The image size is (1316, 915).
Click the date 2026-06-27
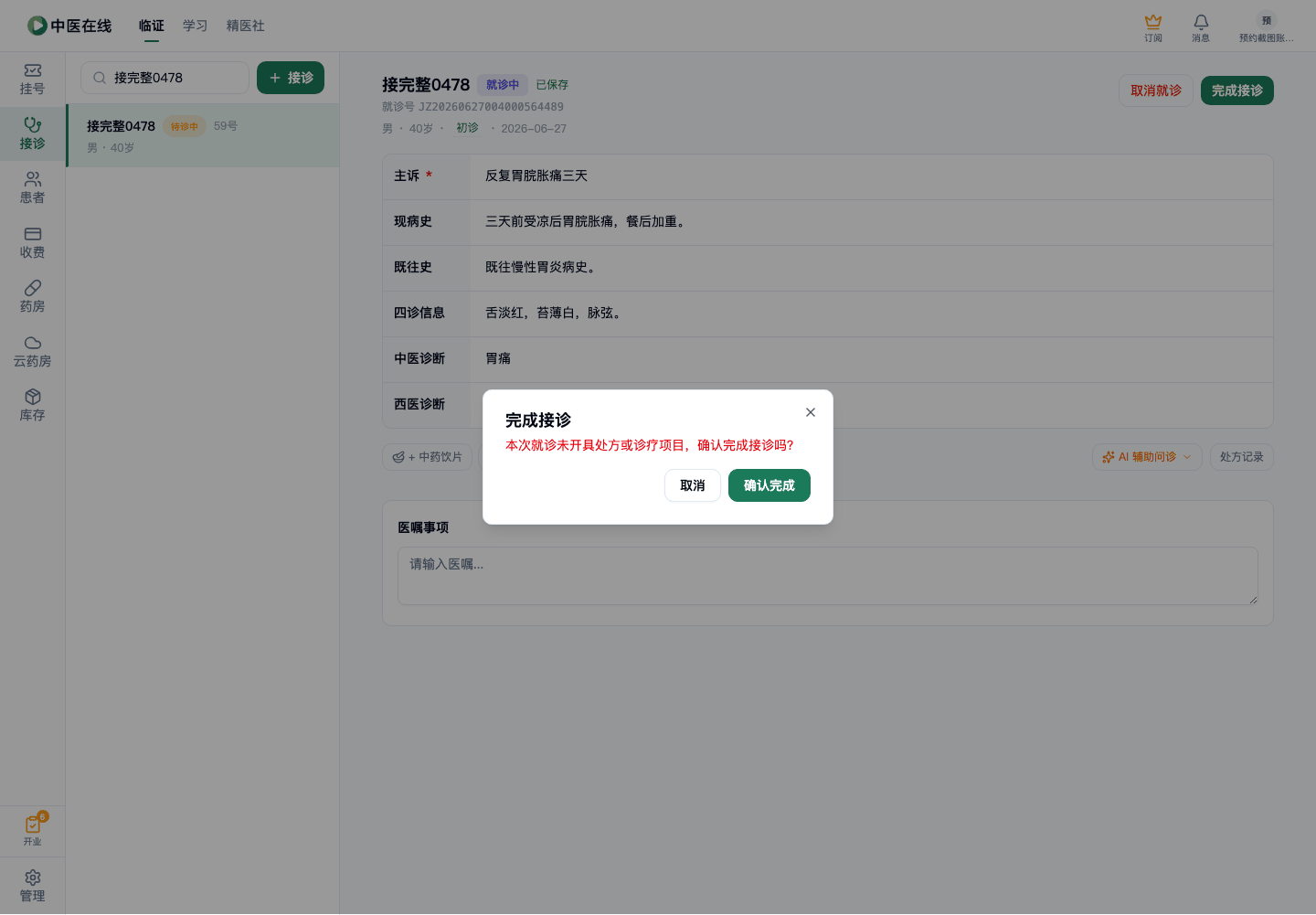tap(534, 129)
